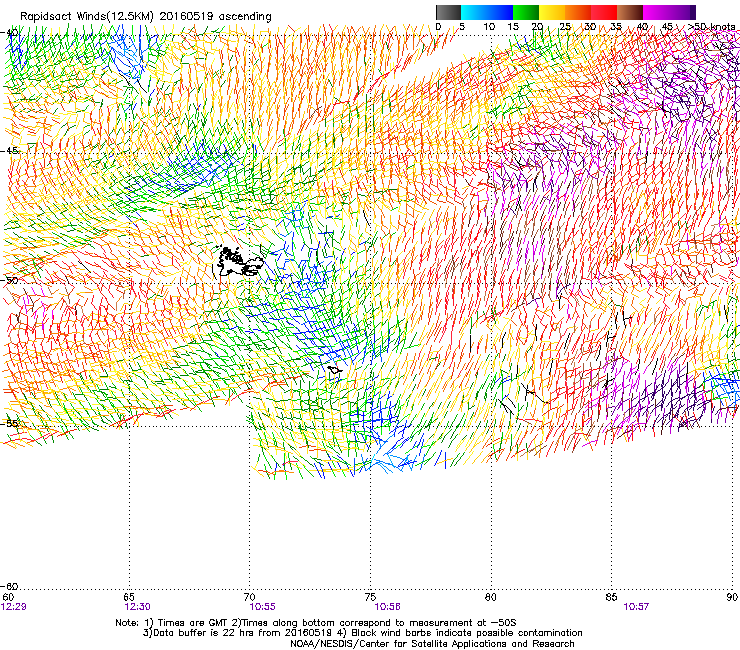Click the magenta 40-45 knots legend swatch

pyautogui.click(x=656, y=12)
